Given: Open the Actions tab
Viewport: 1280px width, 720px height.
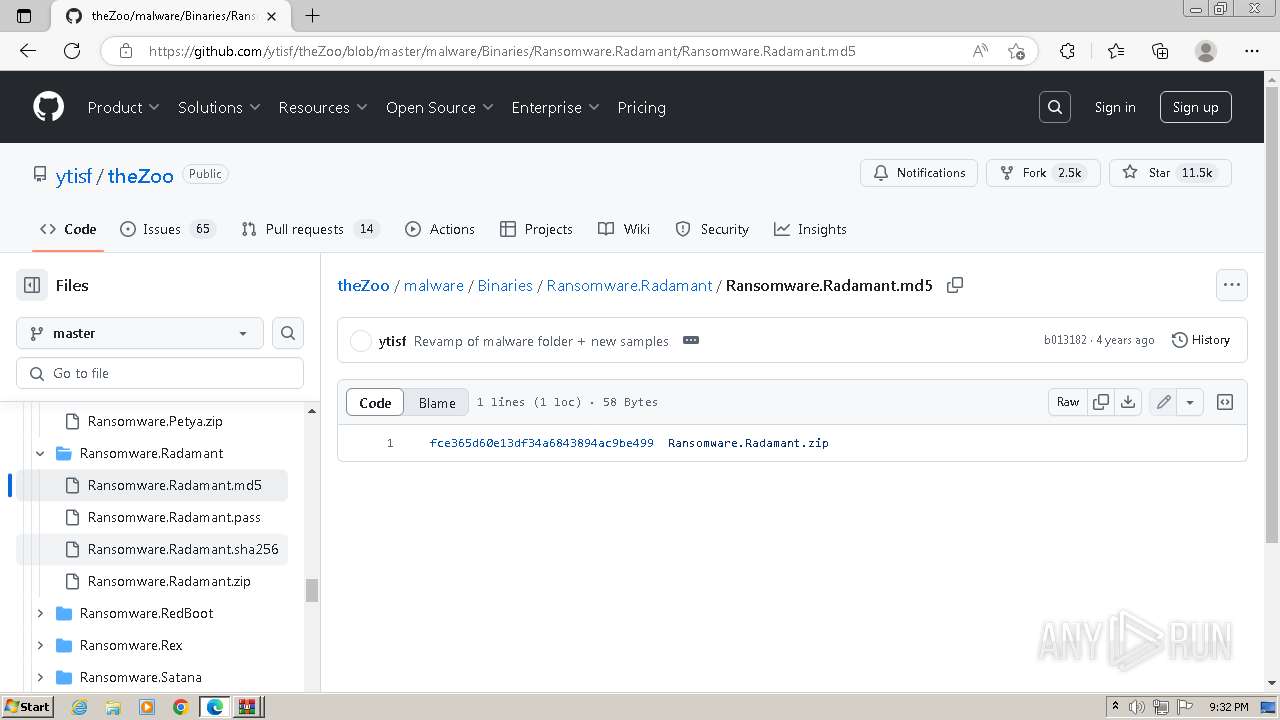Looking at the screenshot, I should (x=440, y=229).
